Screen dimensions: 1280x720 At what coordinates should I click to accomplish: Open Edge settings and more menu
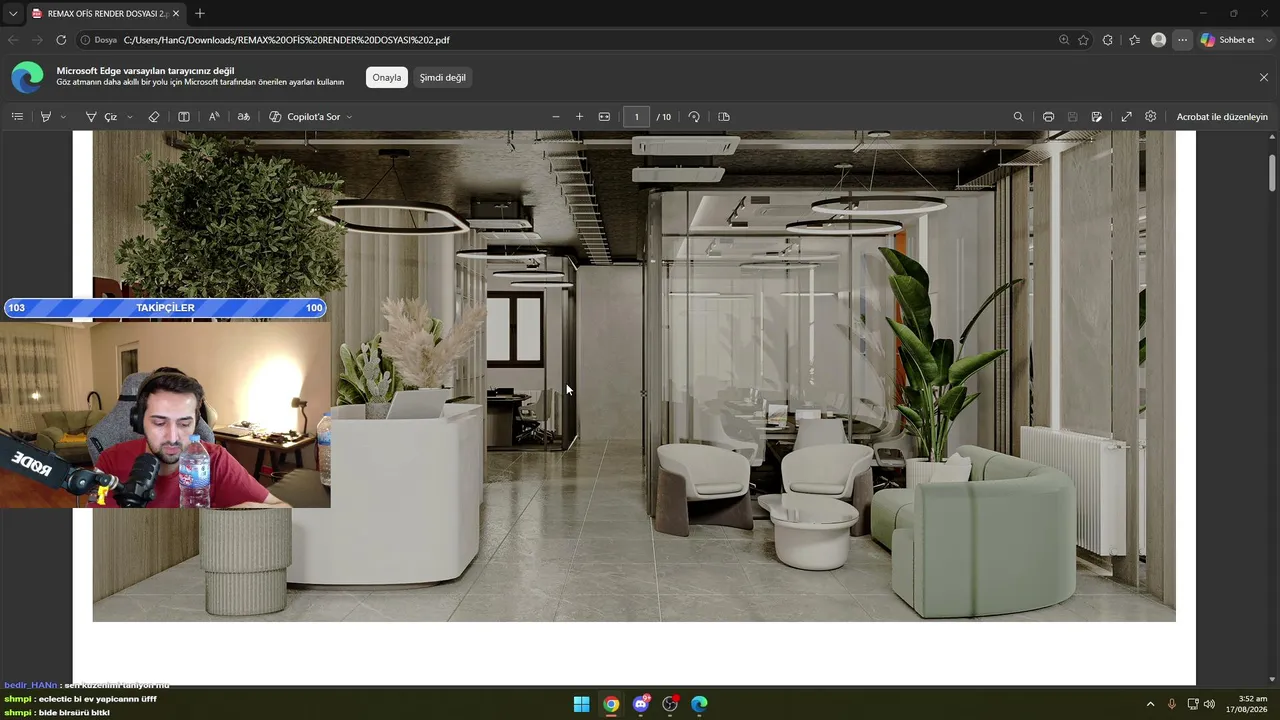coord(1182,40)
